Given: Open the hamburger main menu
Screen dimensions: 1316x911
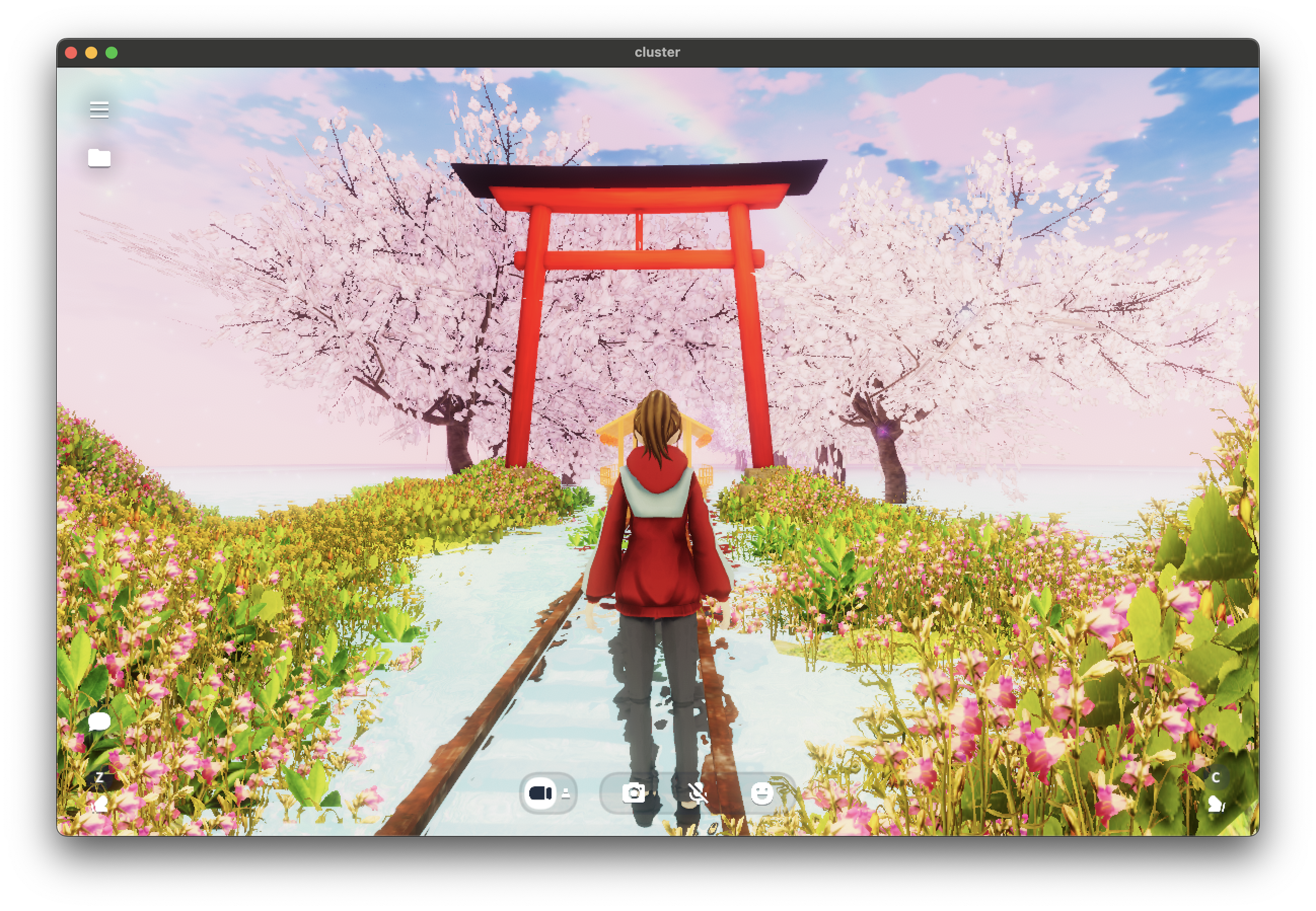Looking at the screenshot, I should [99, 109].
